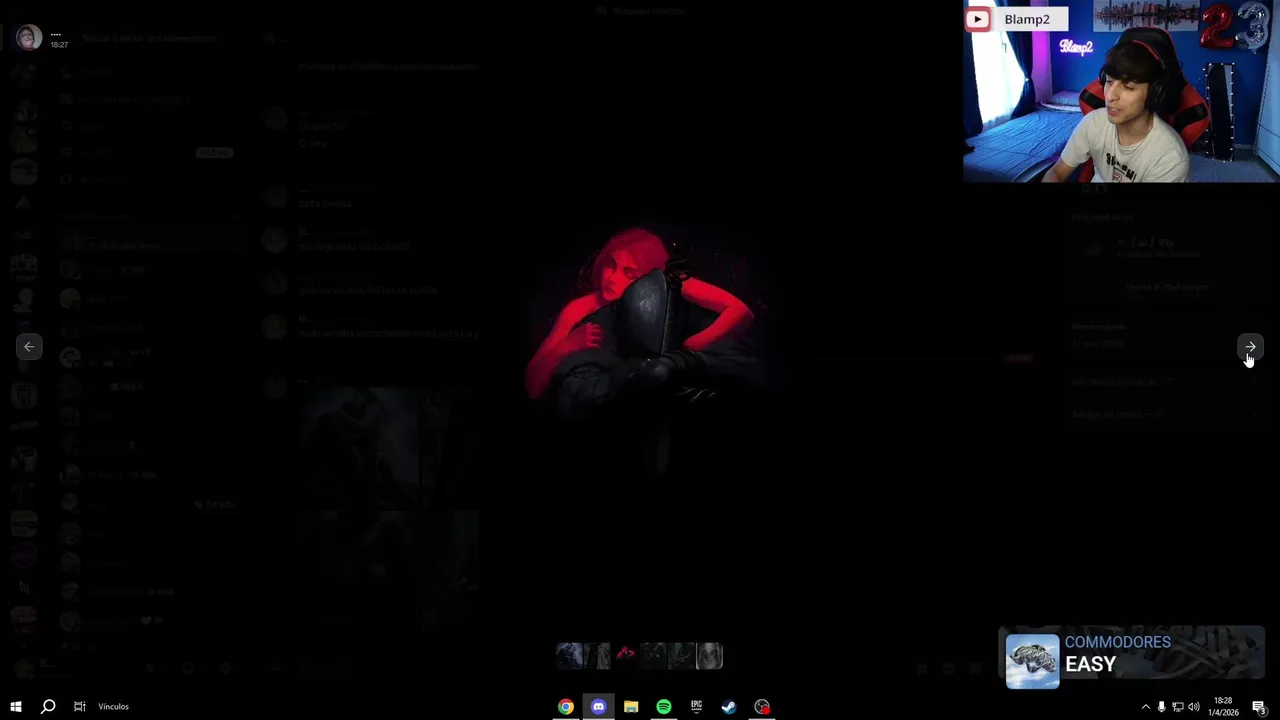Show hidden system tray icons
Image resolution: width=1280 pixels, height=720 pixels.
coord(1146,707)
